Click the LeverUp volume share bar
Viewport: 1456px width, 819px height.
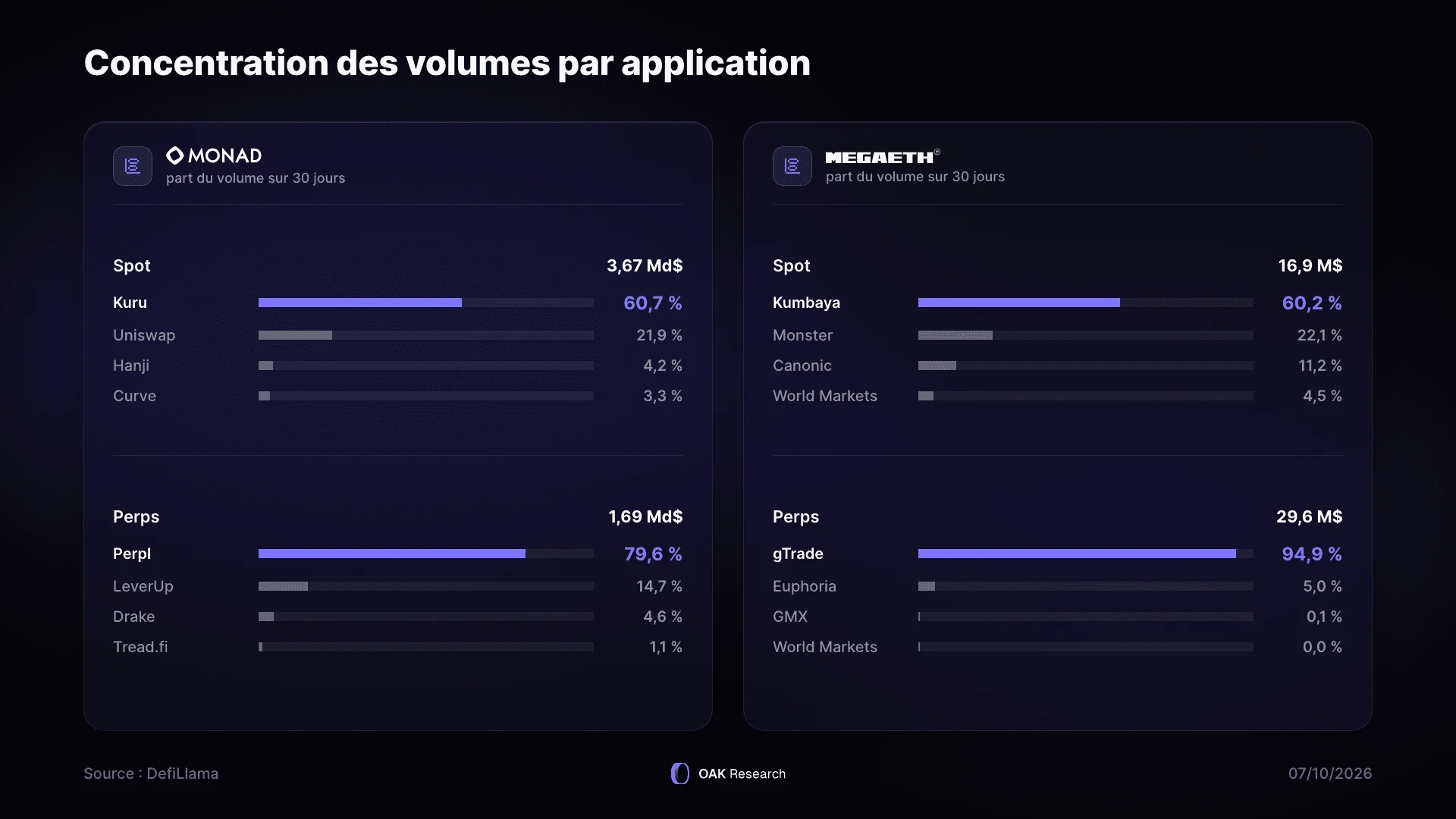(426, 586)
